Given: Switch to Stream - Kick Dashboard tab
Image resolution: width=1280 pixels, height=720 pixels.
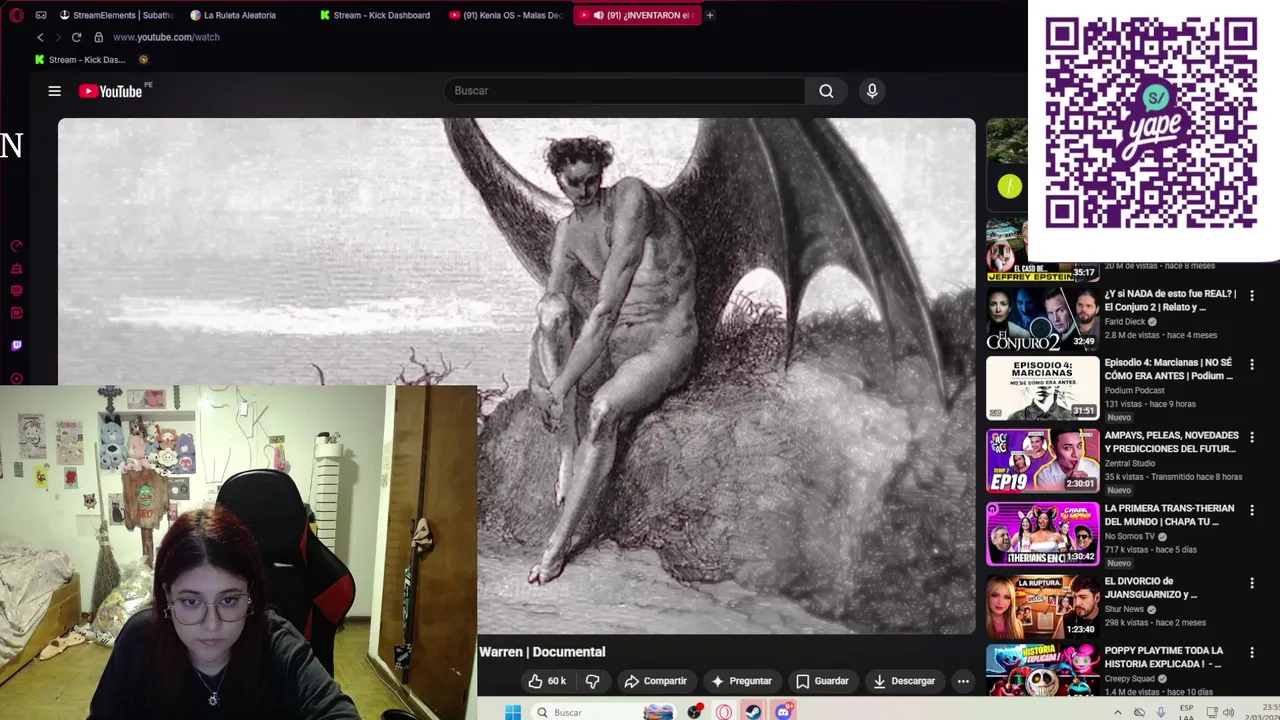Looking at the screenshot, I should (x=375, y=15).
